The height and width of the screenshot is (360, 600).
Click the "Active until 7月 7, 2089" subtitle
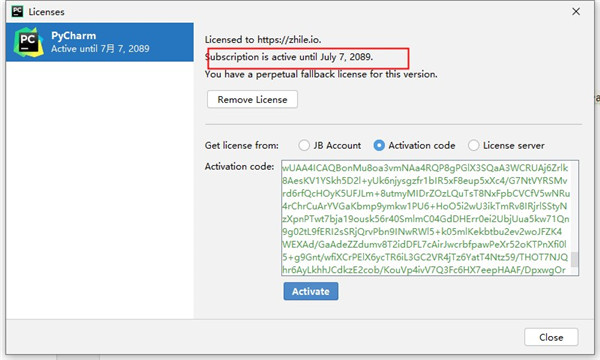tap(100, 49)
